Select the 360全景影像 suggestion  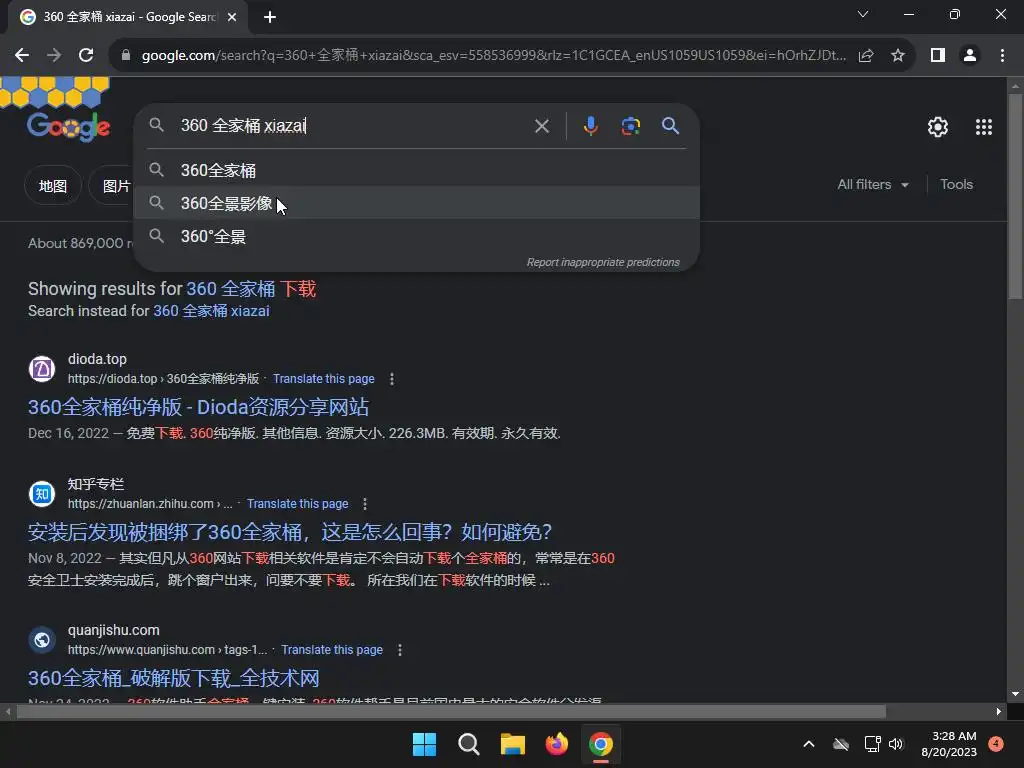point(417,203)
